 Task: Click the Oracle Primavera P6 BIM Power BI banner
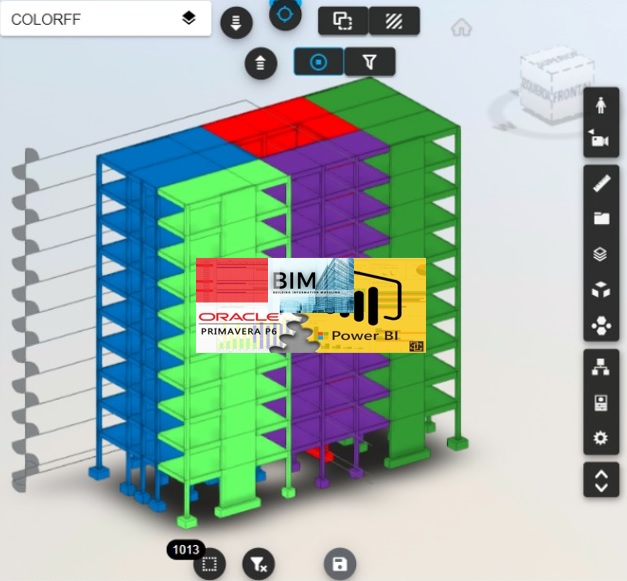(311, 305)
